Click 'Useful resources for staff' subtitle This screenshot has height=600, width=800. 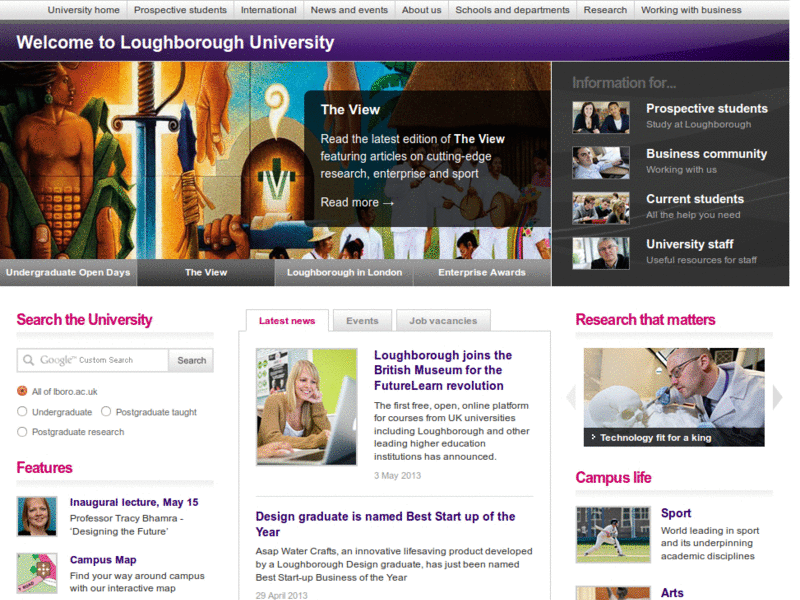[x=702, y=260]
